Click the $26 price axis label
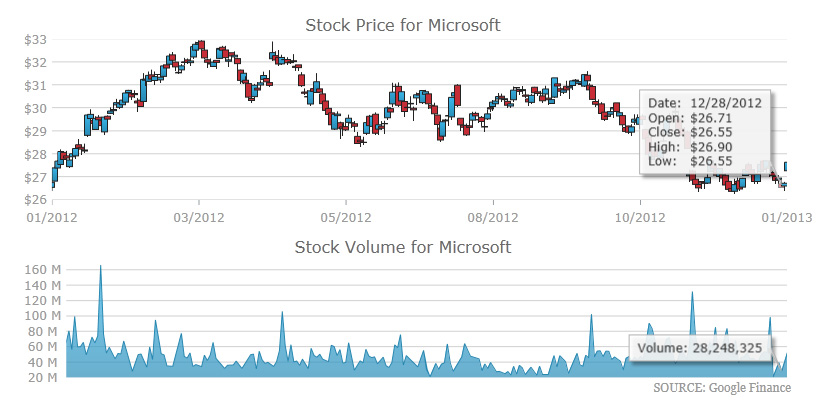This screenshot has height=411, width=820. 35,200
